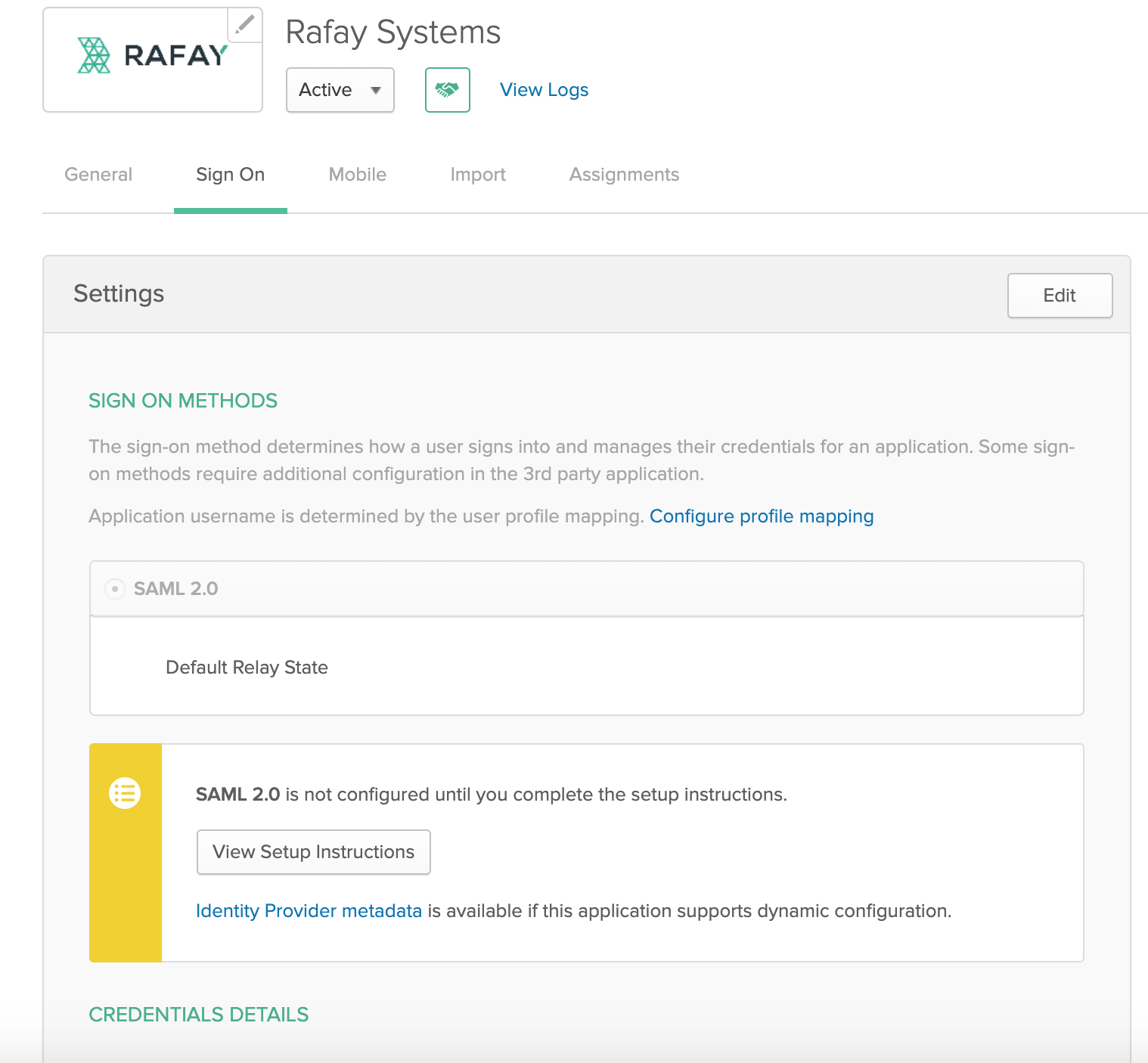
Task: Click the pencil icon to edit logo
Action: 245,25
